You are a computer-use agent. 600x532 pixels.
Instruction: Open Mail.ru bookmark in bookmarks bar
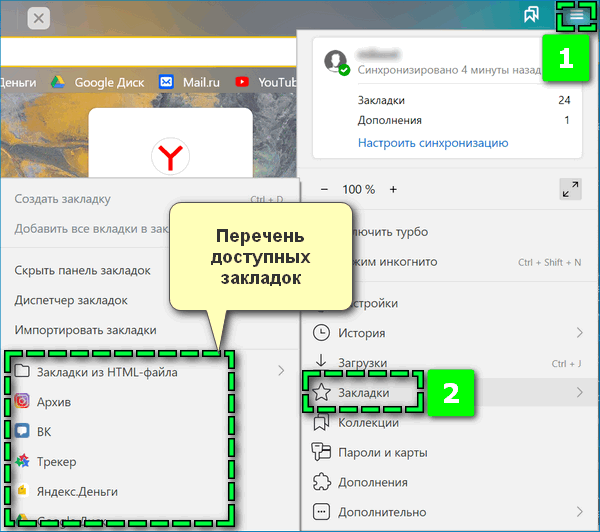tap(189, 82)
